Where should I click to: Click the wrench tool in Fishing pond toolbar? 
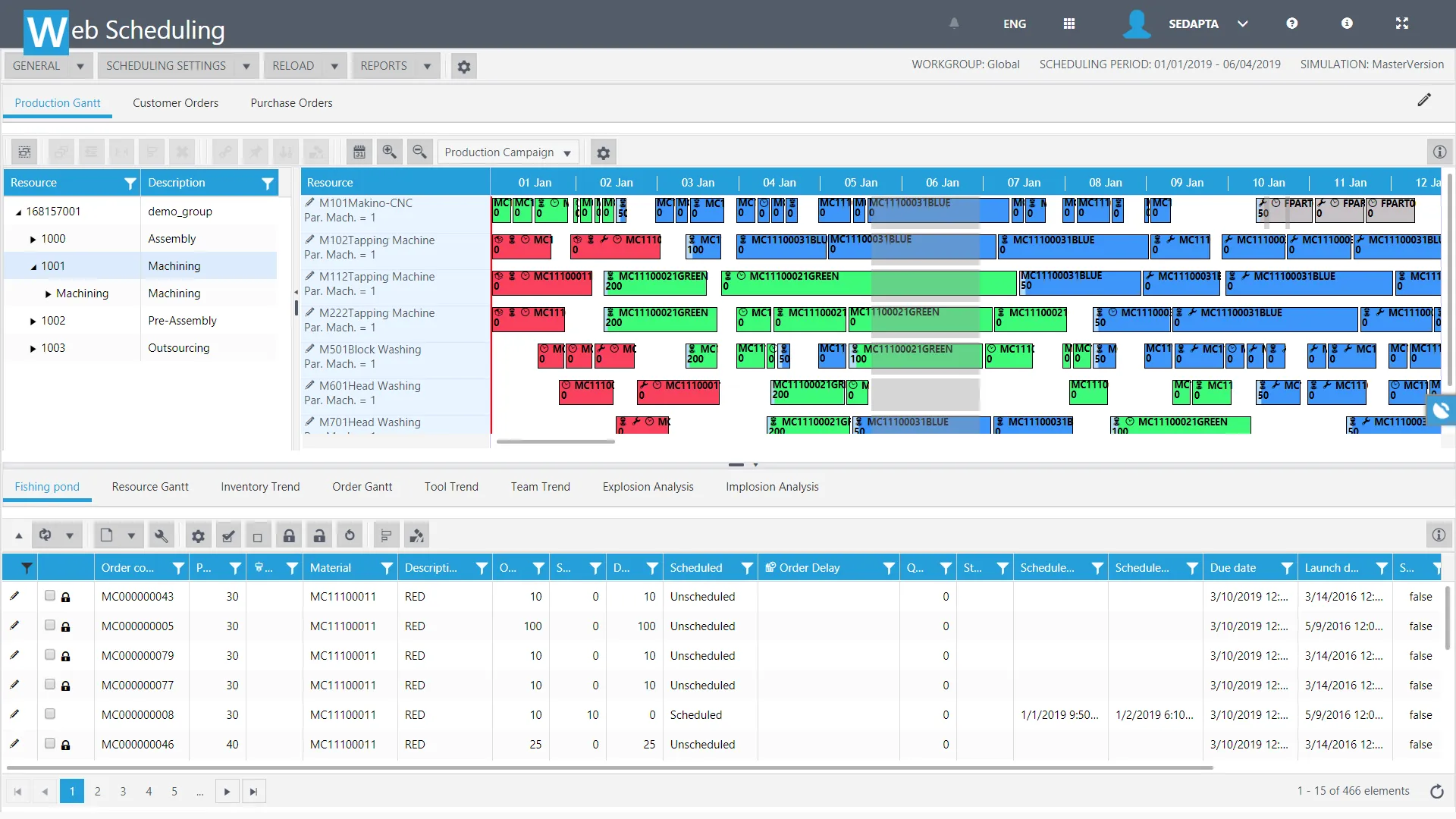pos(161,536)
